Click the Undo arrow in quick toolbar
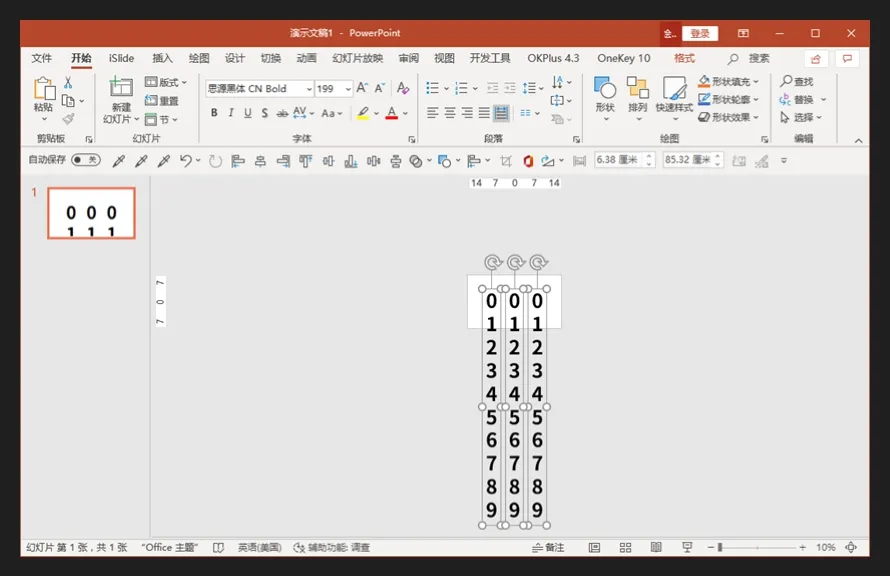Screen dimensions: 890x576 point(186,160)
